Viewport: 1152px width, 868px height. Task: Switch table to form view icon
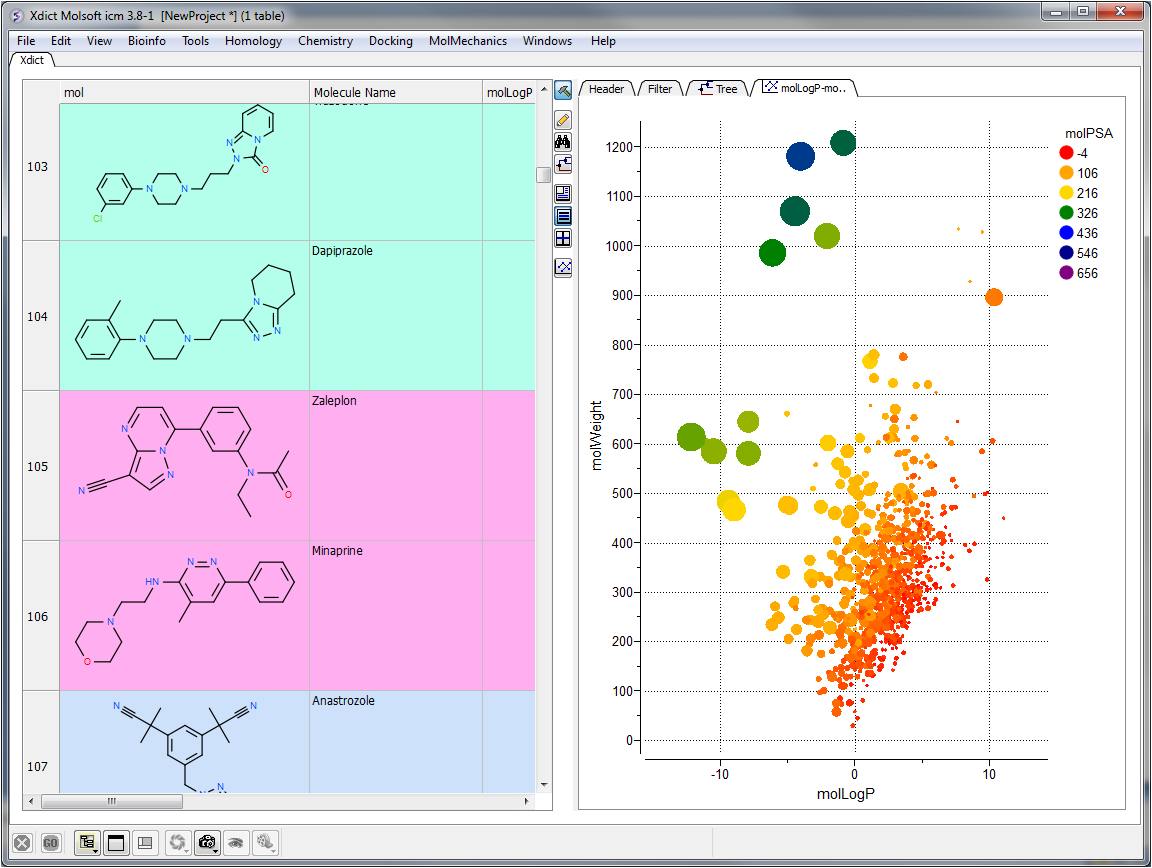[563, 194]
